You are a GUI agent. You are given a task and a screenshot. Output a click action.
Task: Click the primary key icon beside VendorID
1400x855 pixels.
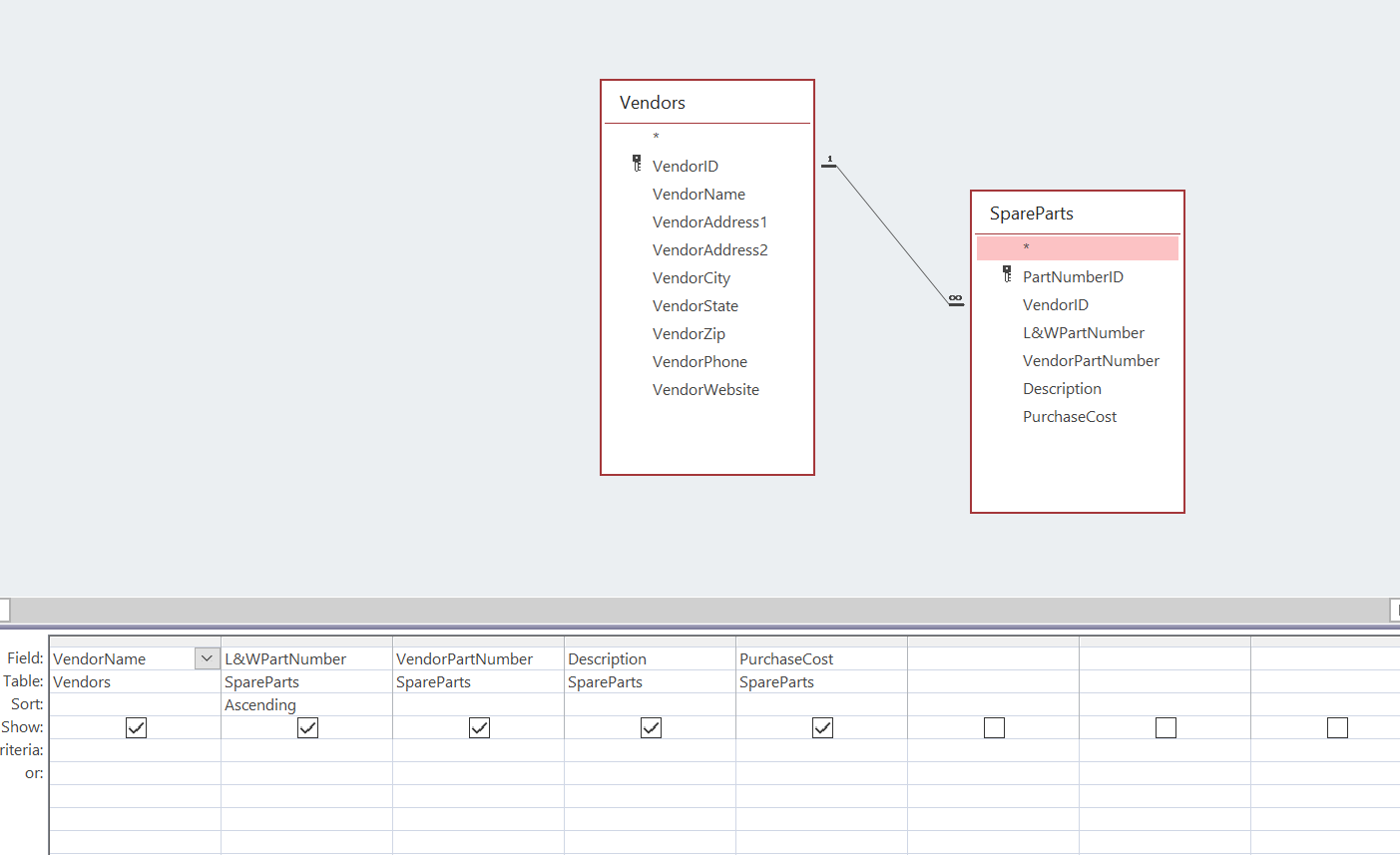637,164
